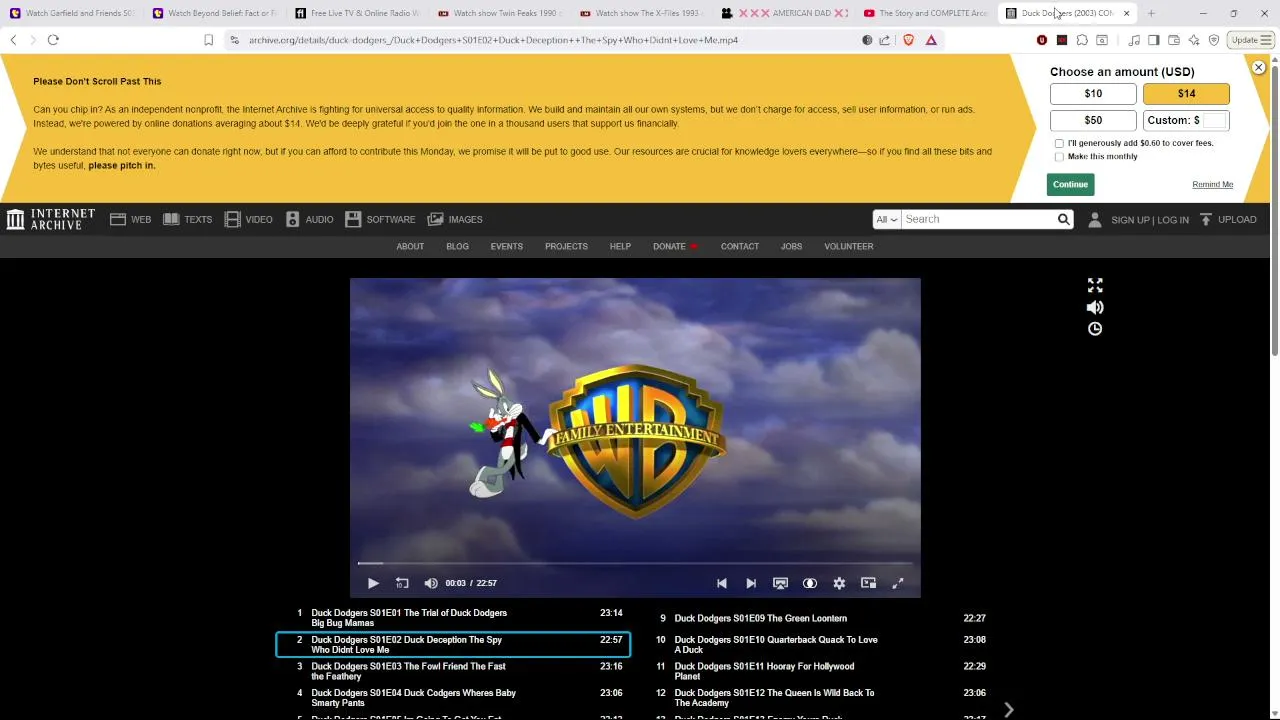The height and width of the screenshot is (720, 1280).
Task: Play S01E01 The Trial of Duck Dodgers
Action: 453,618
